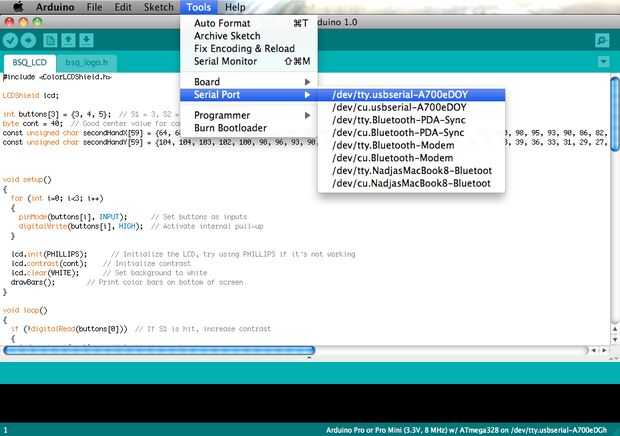This screenshot has height=436, width=620.
Task: Click the Verify checkmark toolbar icon
Action: point(11,40)
